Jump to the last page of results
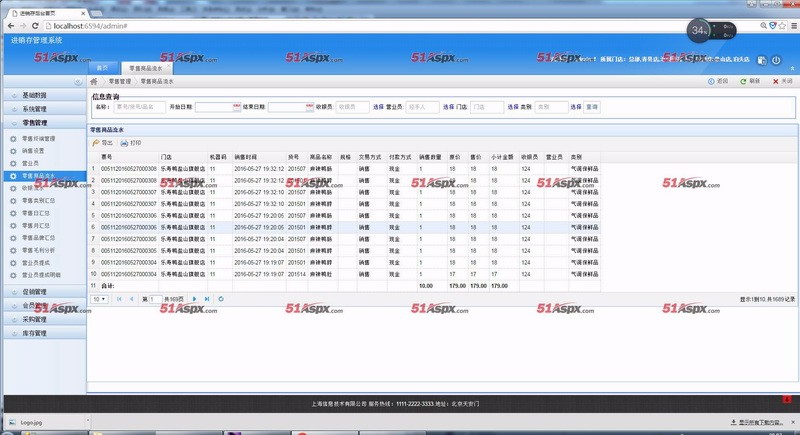This screenshot has height=435, width=800. coord(207,299)
